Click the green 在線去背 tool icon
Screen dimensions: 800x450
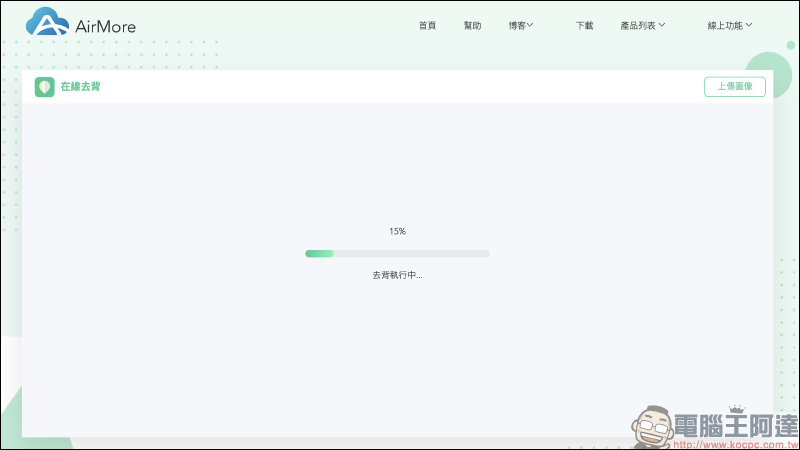pos(45,87)
